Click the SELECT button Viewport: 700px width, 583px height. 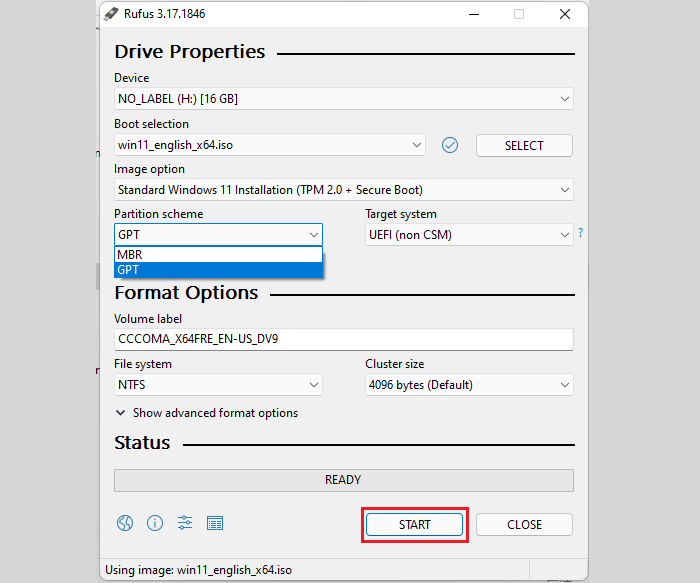(x=524, y=146)
